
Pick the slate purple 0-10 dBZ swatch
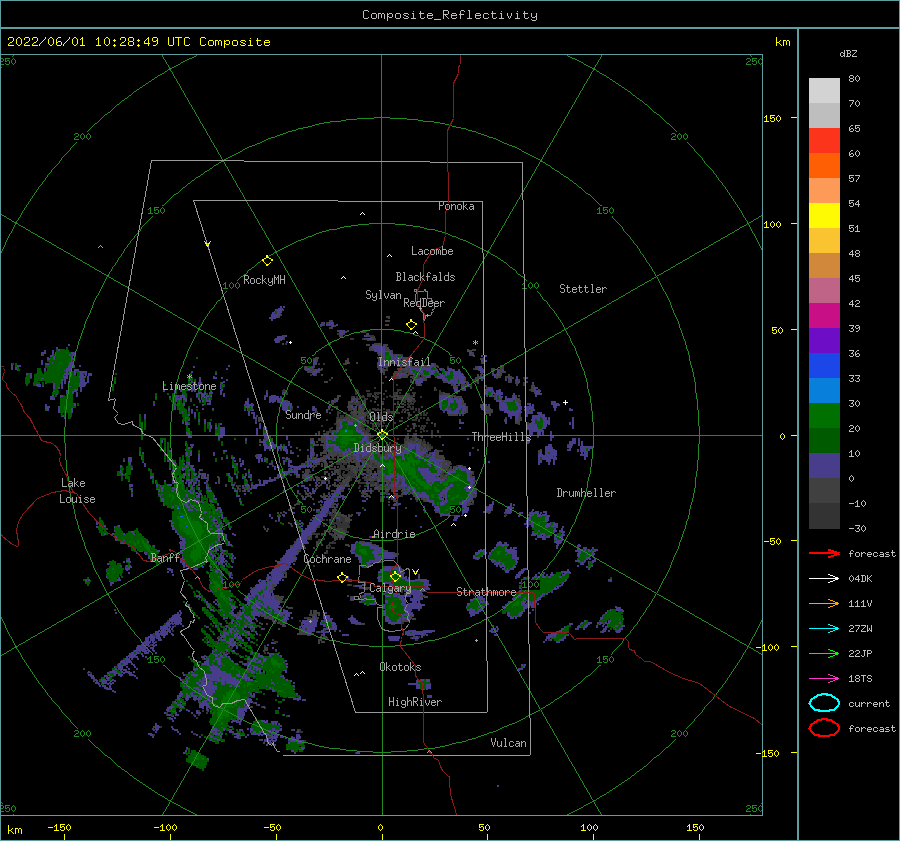824,466
